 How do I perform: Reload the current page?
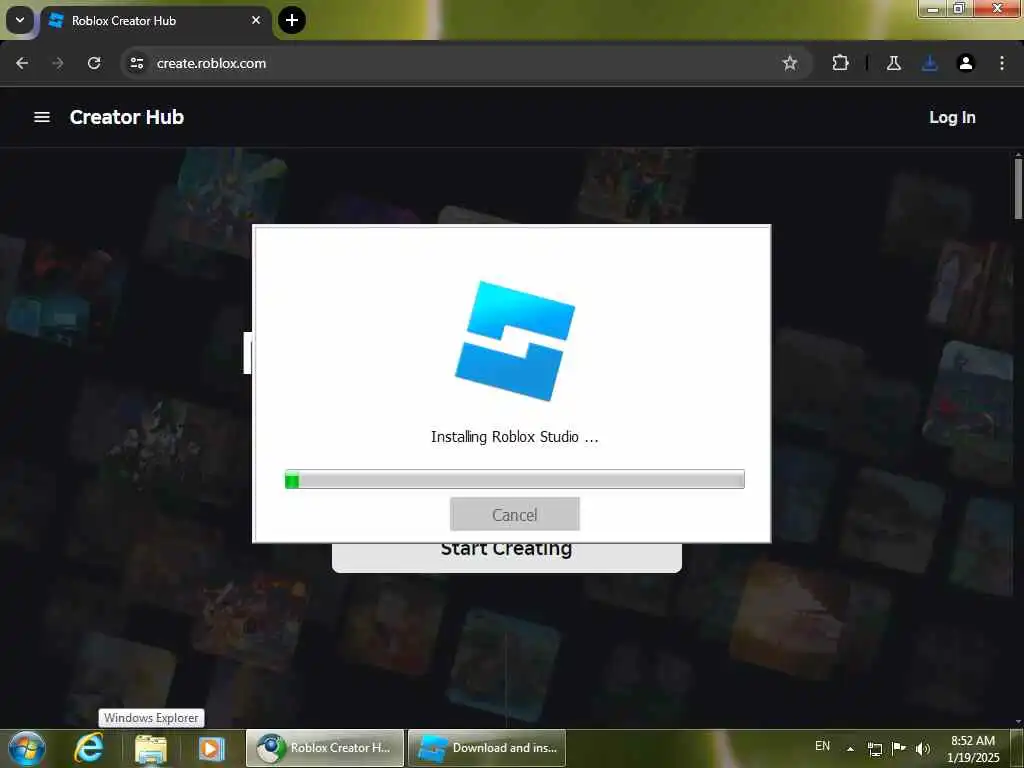point(94,63)
